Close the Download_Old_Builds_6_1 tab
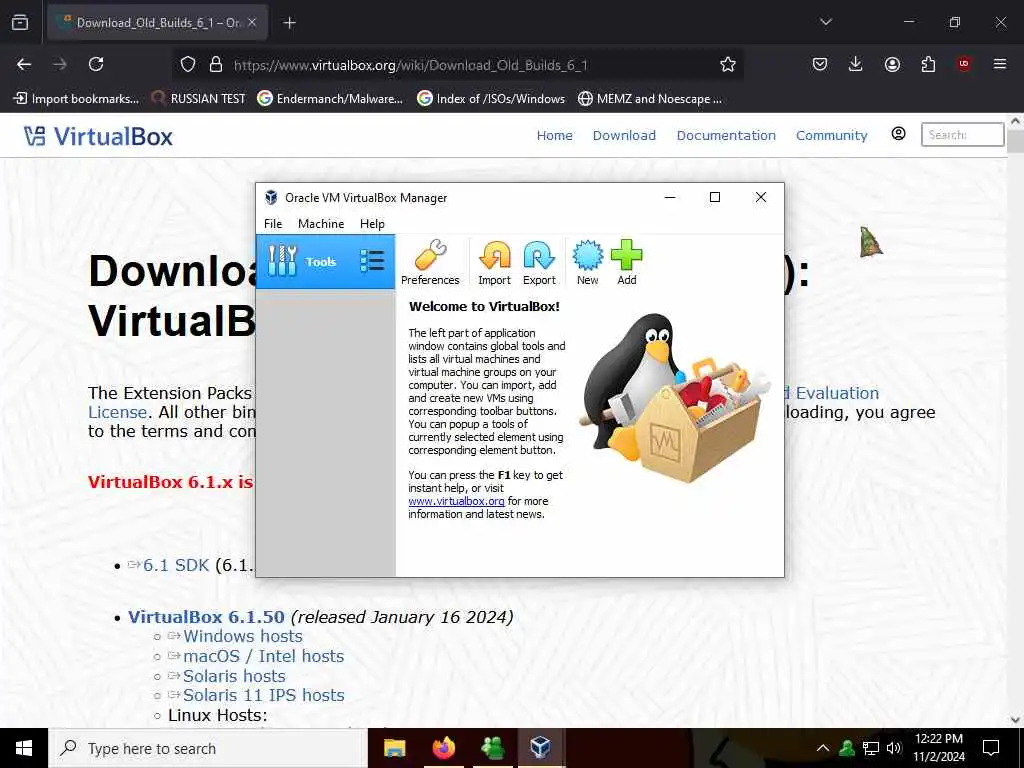Screen dimensions: 1024x768 252,22
